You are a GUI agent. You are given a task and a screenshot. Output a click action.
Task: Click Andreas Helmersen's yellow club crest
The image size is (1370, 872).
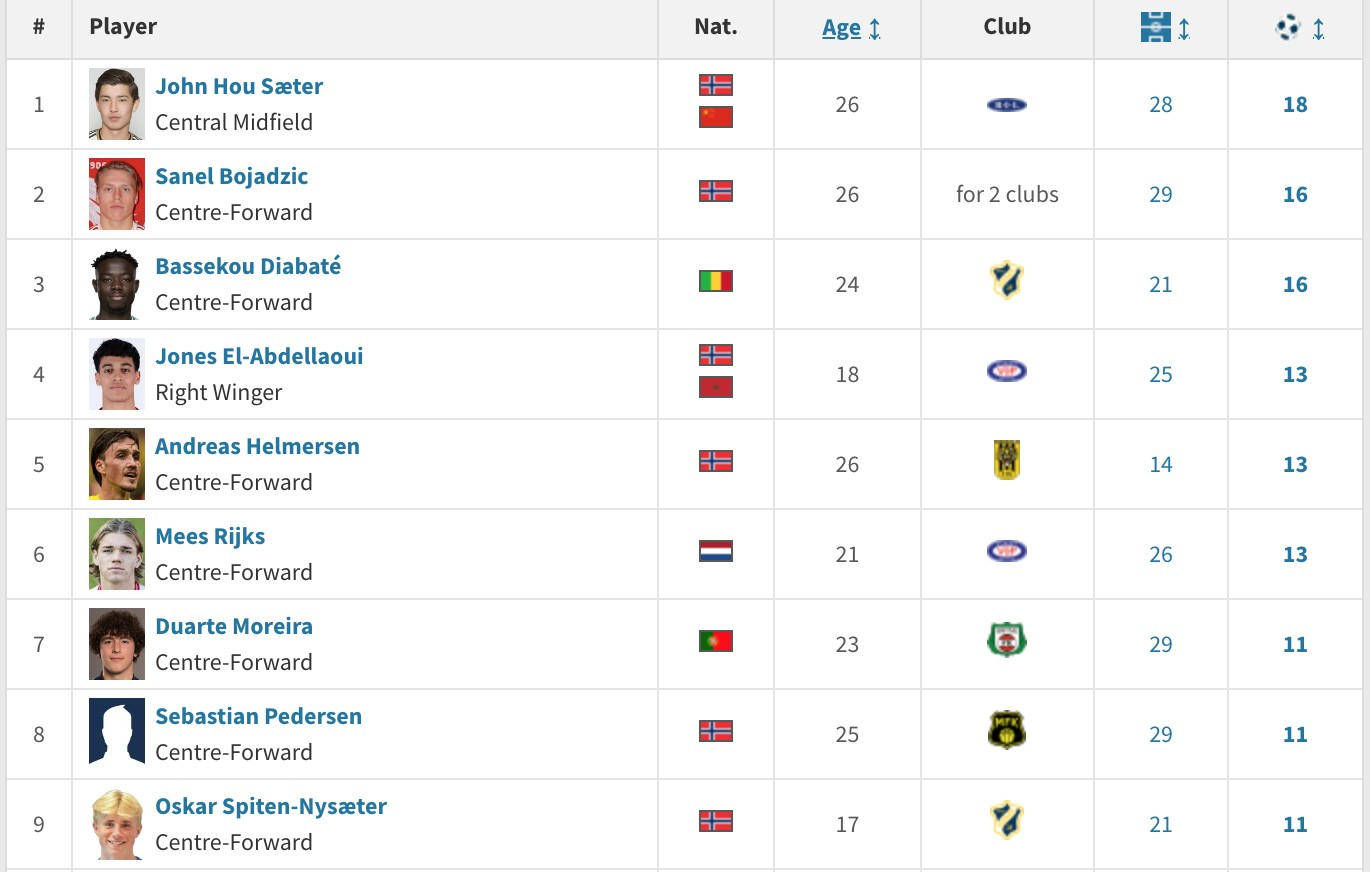click(1006, 461)
